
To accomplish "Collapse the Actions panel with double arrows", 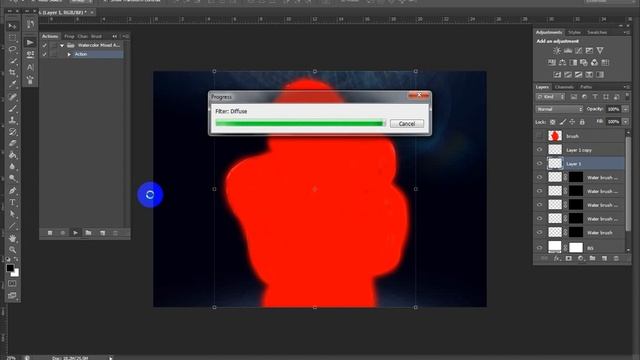I will tap(115, 36).
